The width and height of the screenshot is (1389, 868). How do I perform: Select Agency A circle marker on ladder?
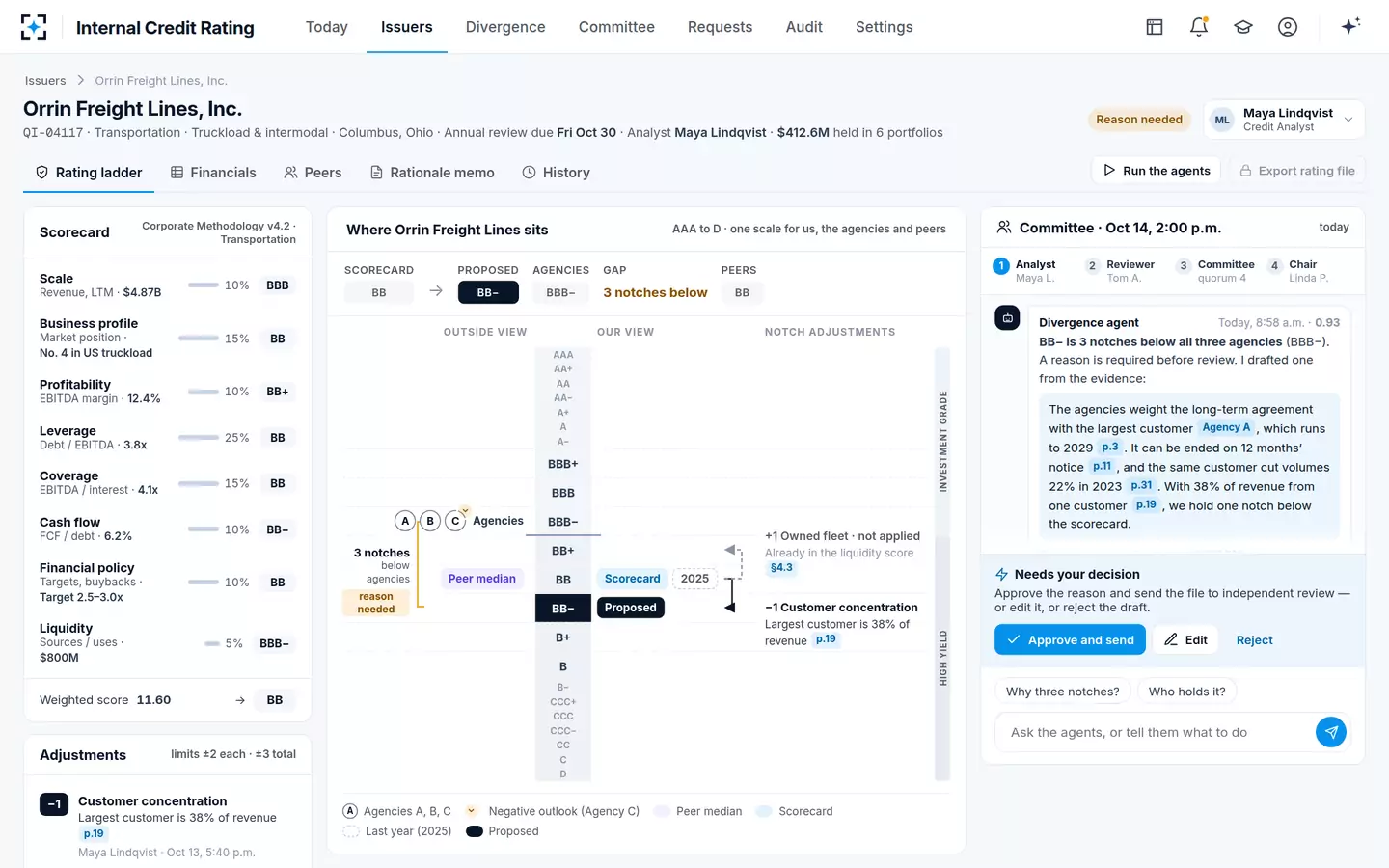pyautogui.click(x=405, y=521)
